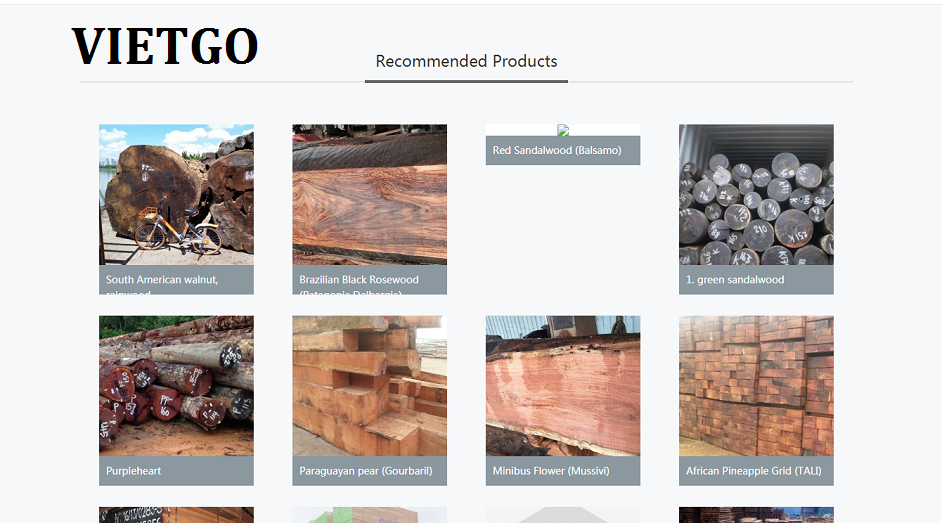Click the broken Red Sandalwood image icon
Viewport: 942px width, 523px height.
tap(563, 130)
